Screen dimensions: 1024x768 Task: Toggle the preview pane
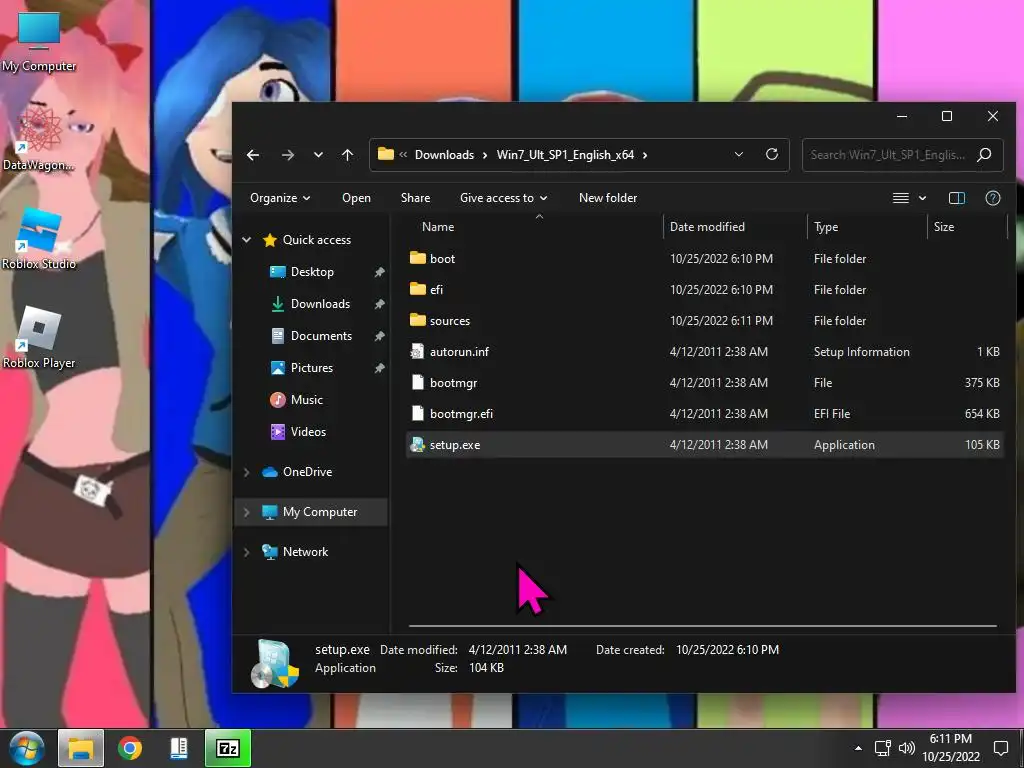tap(957, 198)
